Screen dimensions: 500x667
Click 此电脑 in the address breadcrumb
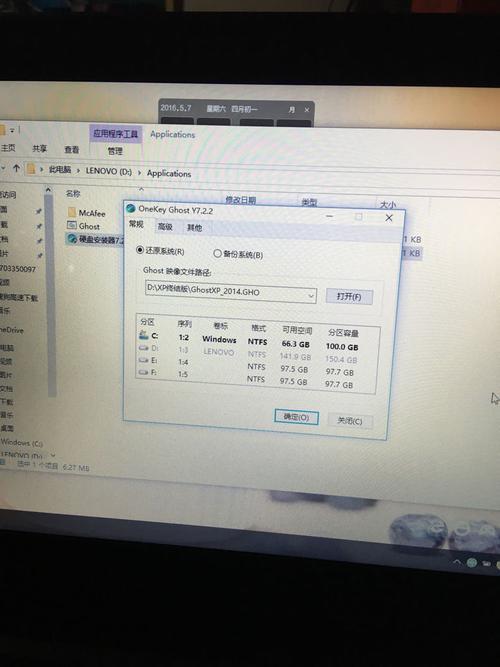point(60,170)
